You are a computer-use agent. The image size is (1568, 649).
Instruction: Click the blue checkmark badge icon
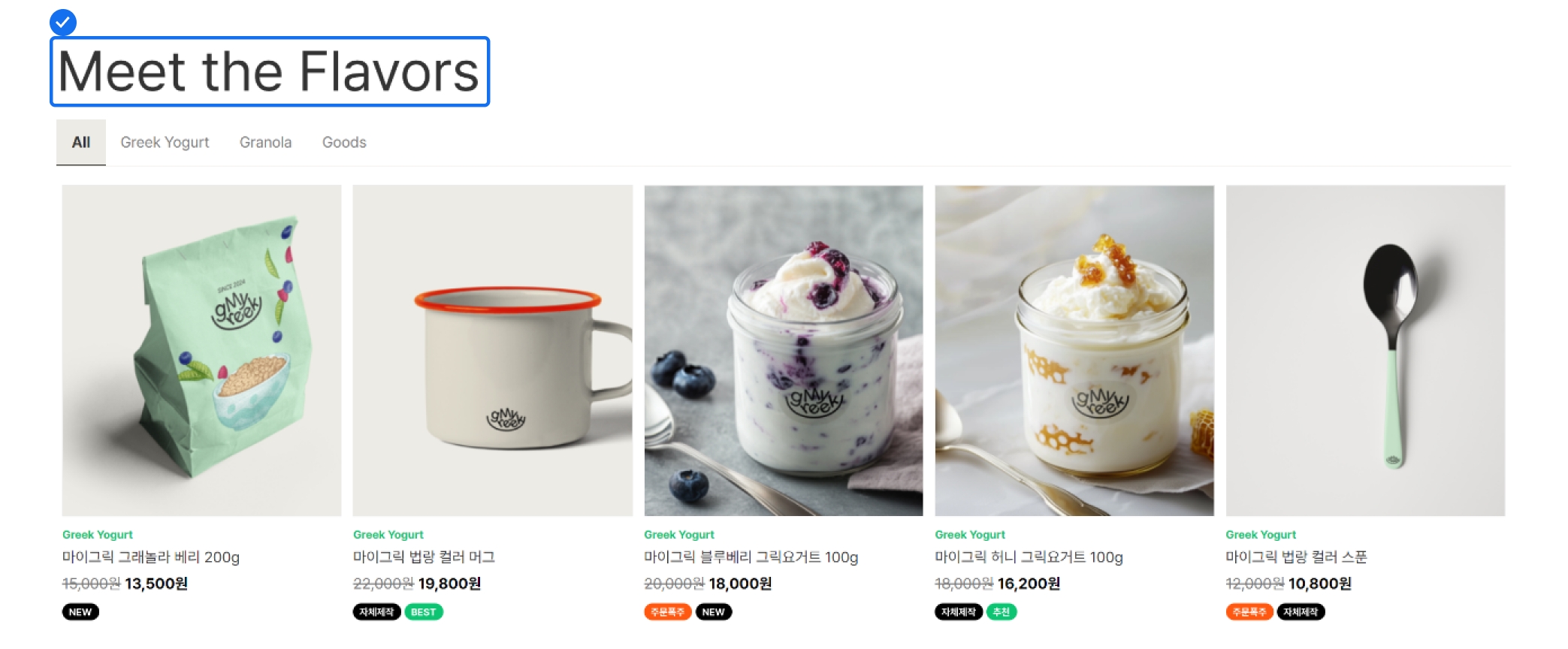click(63, 23)
